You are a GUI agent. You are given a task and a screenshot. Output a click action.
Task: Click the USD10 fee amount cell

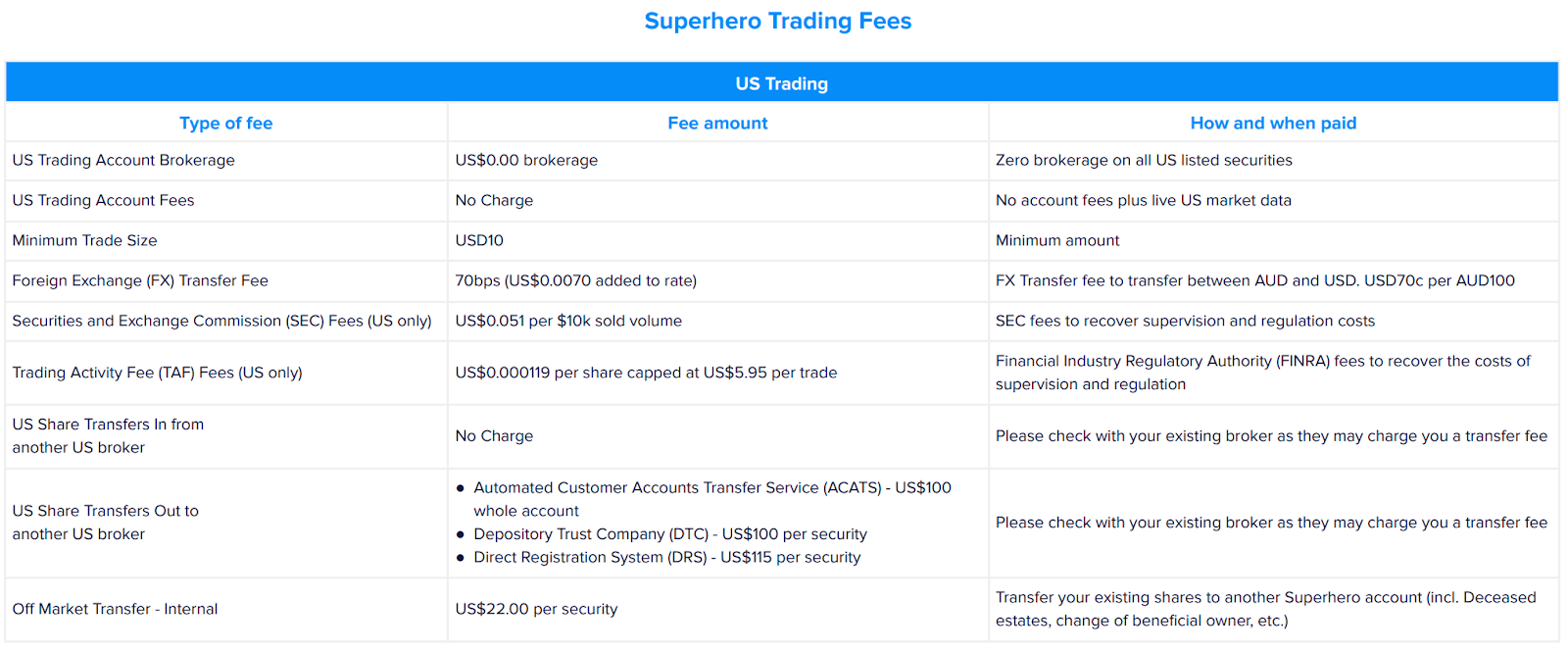(479, 240)
